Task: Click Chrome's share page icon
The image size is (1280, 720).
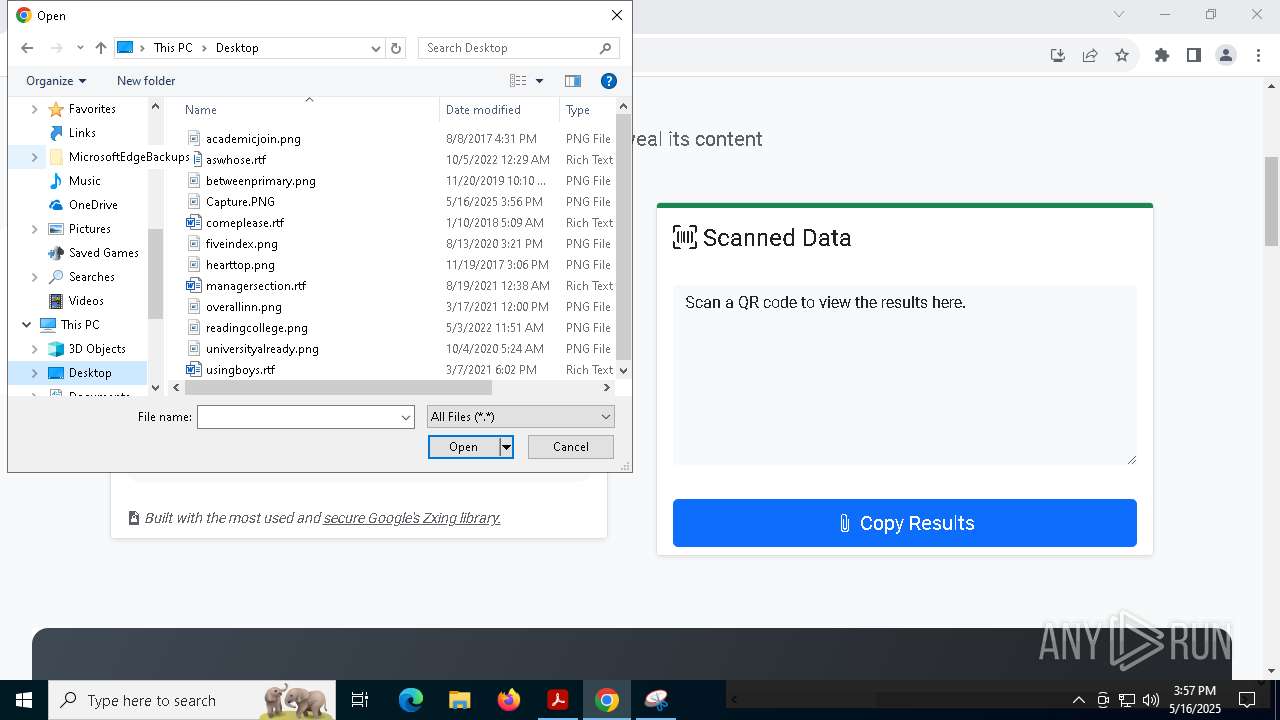Action: coord(1090,56)
